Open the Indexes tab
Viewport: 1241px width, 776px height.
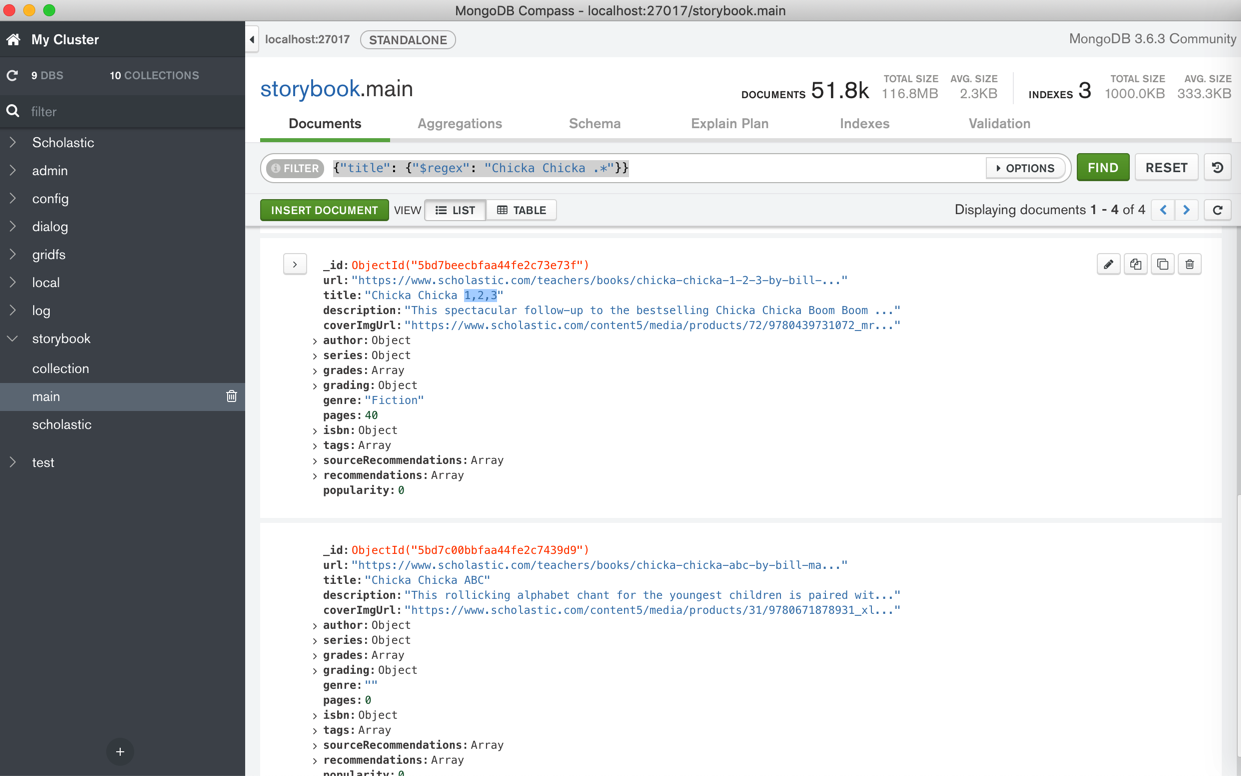(x=865, y=124)
